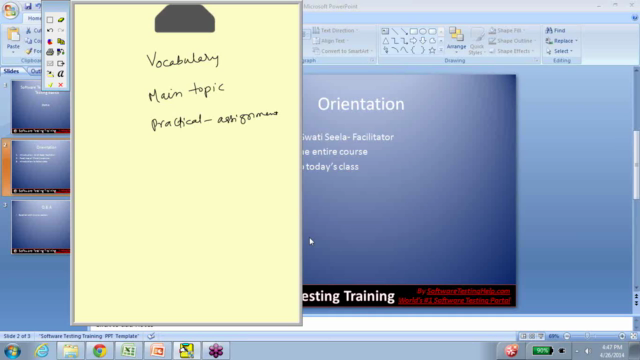Open Drawing group dialog launcher
The width and height of the screenshot is (640, 360).
(x=536, y=60)
